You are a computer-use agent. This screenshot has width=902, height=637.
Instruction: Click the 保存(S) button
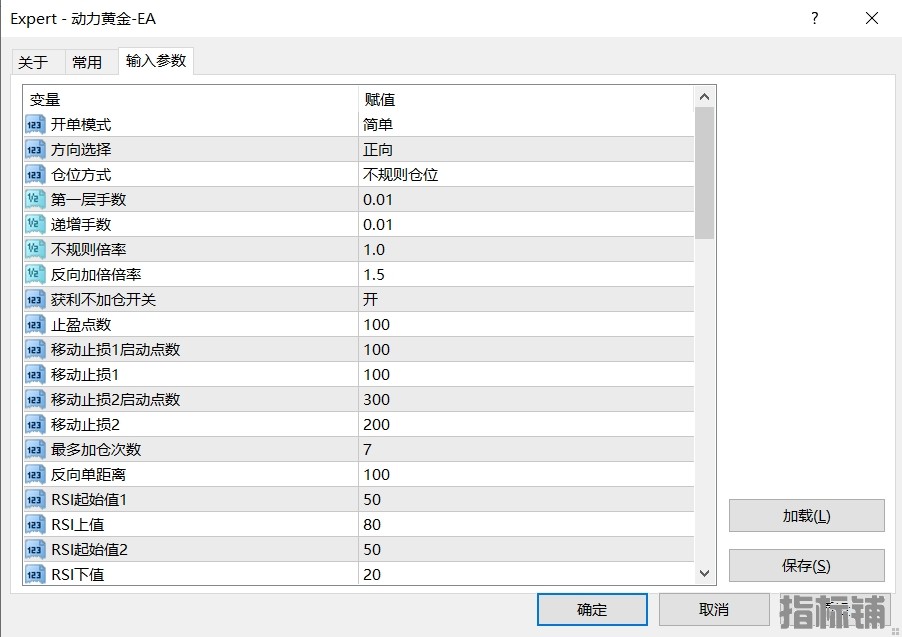(x=806, y=566)
